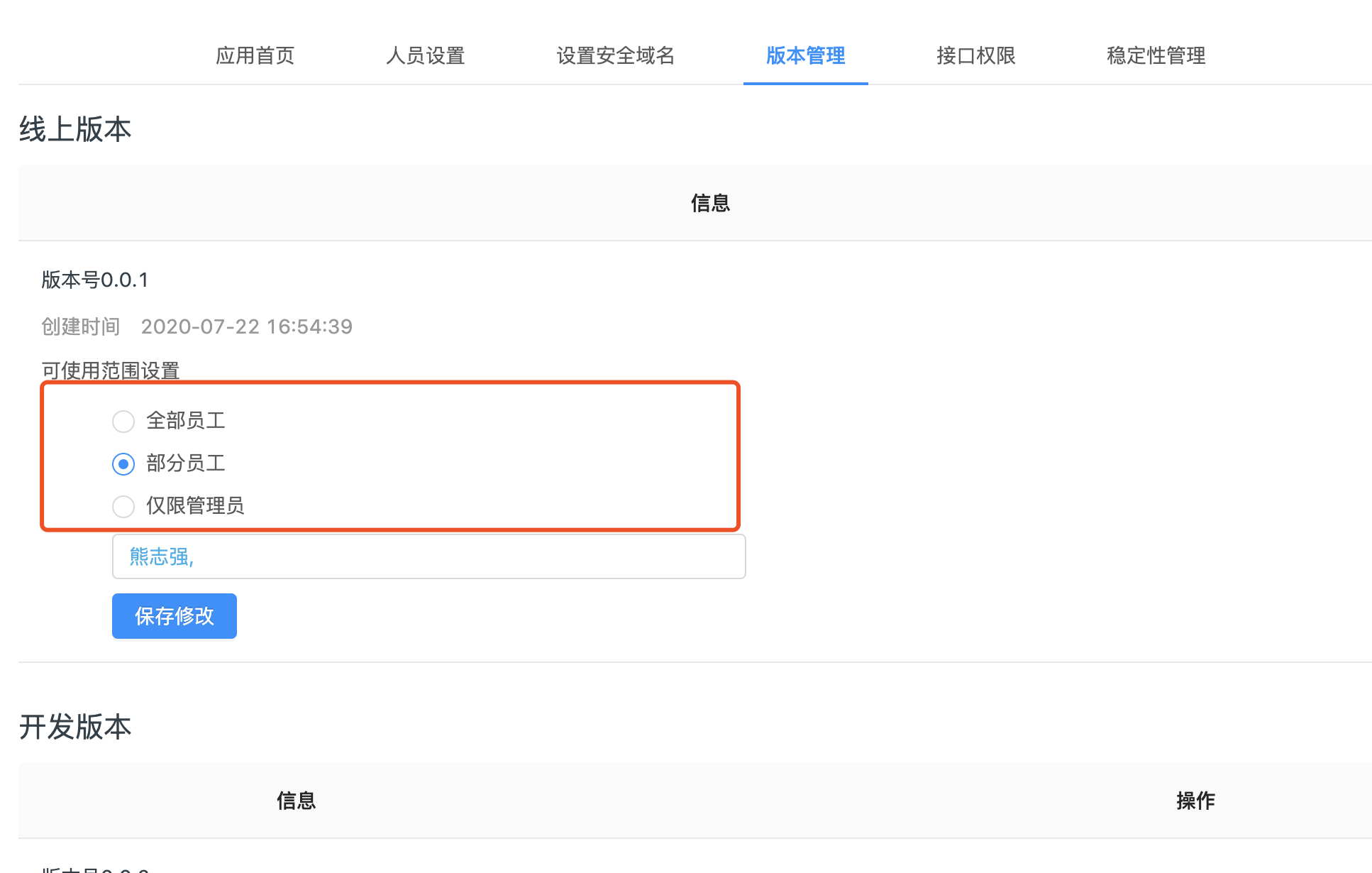This screenshot has height=873, width=1372.
Task: Open the 应用首页 tab
Action: point(255,55)
